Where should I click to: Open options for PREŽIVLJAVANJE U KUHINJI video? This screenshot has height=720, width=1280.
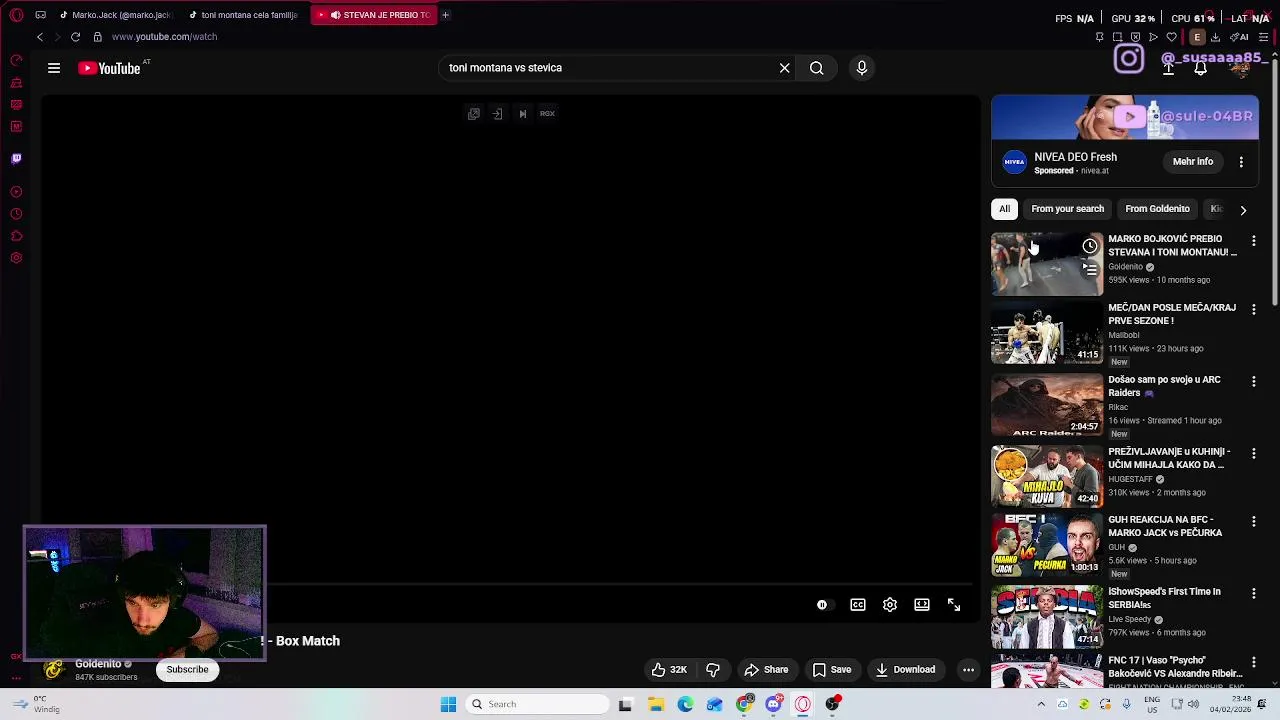(1254, 454)
